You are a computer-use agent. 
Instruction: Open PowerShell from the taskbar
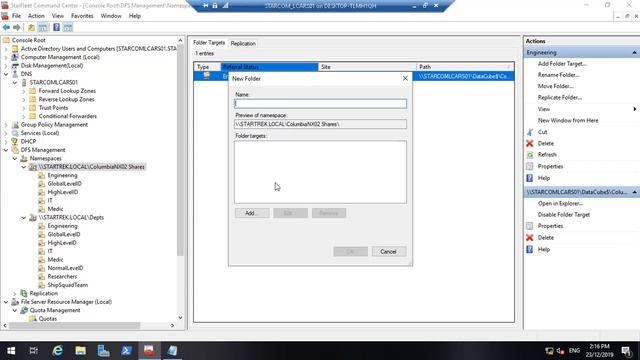126,351
